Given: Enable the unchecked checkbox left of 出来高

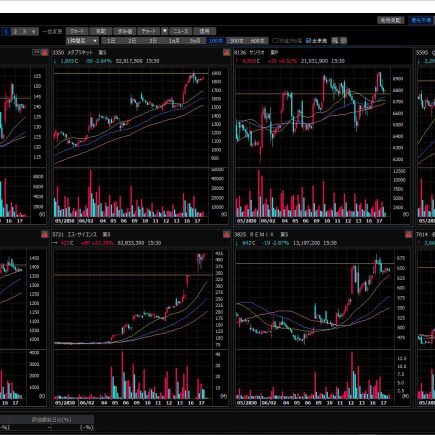Looking at the screenshot, I should 275,41.
